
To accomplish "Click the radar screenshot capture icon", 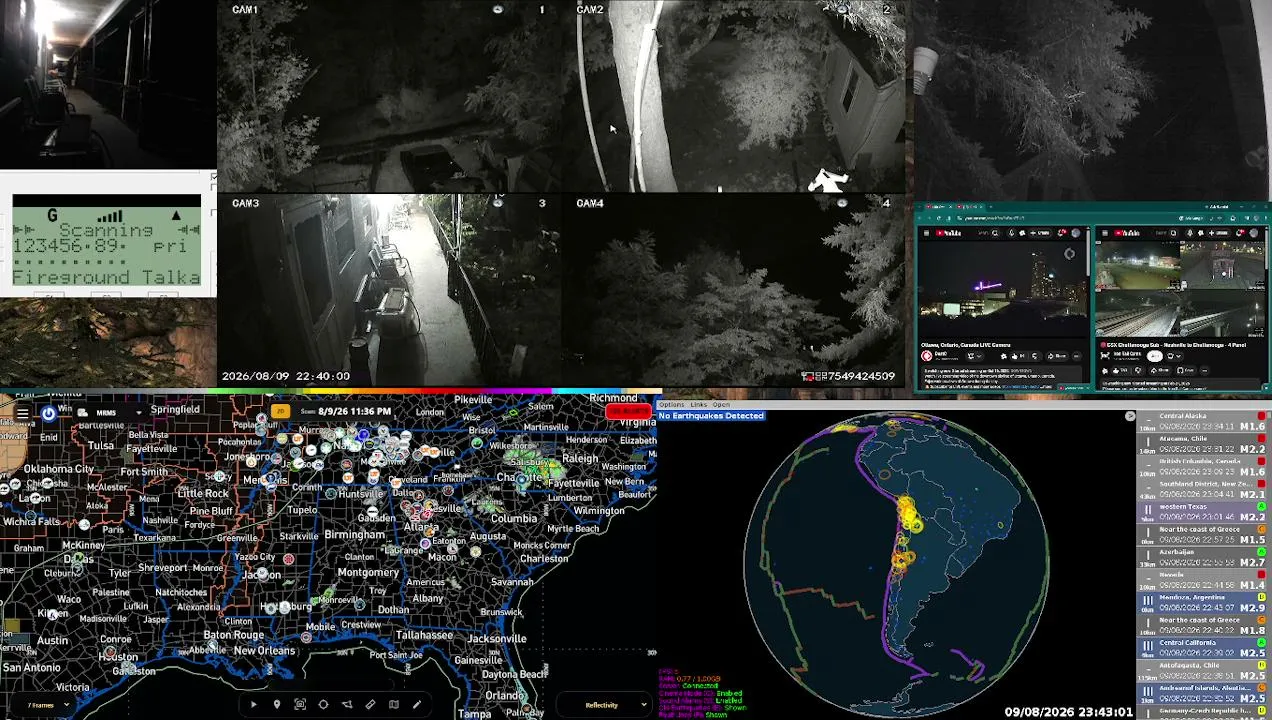I will click(300, 705).
